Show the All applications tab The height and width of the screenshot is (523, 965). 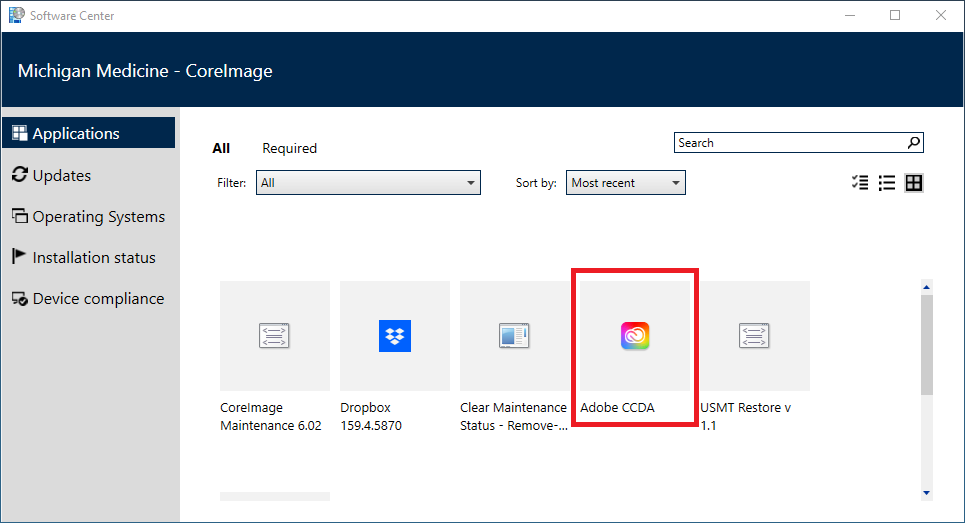click(x=221, y=148)
